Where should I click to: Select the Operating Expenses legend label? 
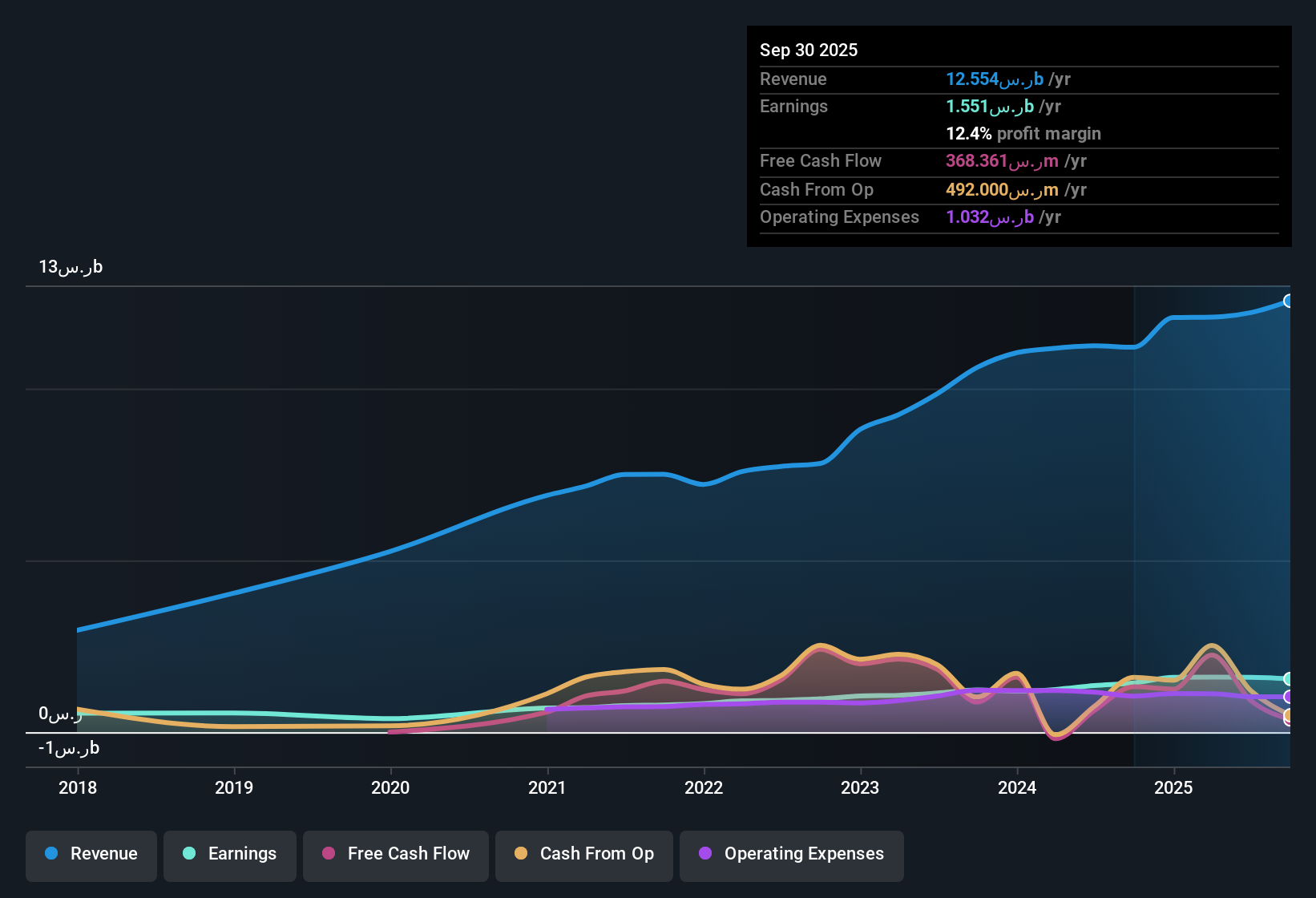(802, 854)
